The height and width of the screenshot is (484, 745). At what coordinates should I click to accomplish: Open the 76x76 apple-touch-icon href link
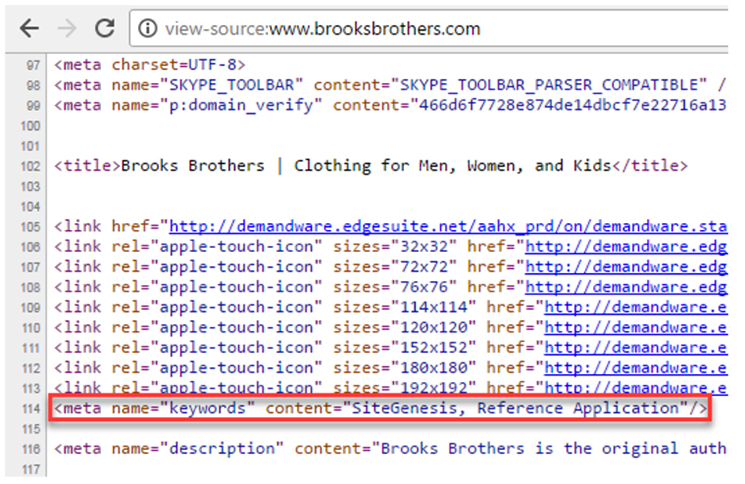click(626, 287)
